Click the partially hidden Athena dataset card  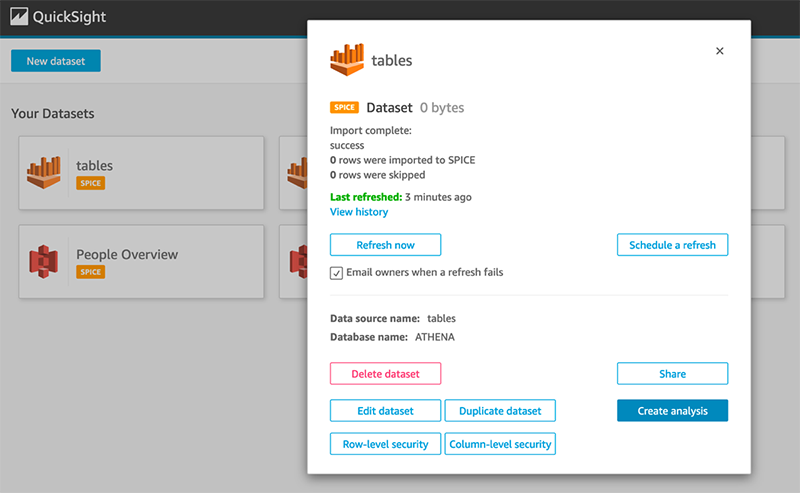[x=293, y=172]
